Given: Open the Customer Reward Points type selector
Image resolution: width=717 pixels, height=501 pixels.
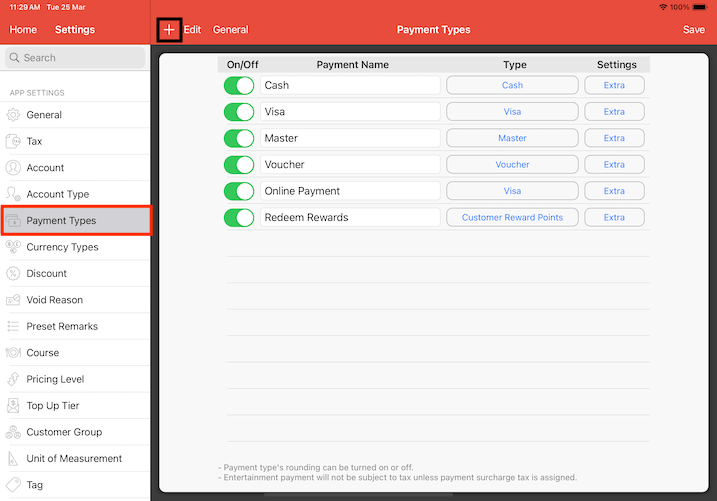Looking at the screenshot, I should pos(512,218).
